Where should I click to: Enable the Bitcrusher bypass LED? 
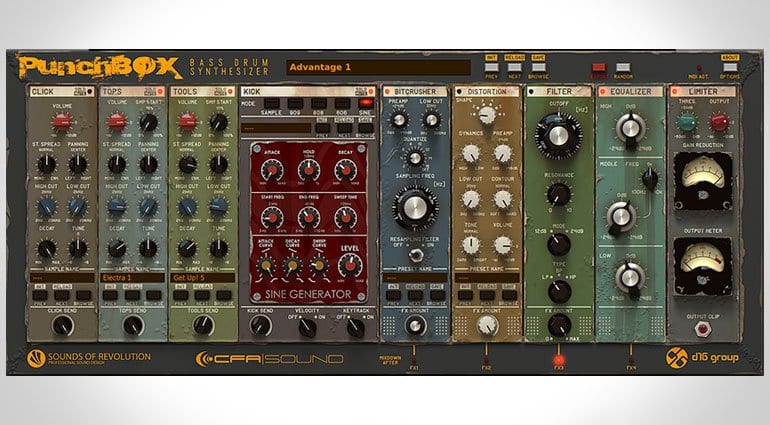click(x=387, y=92)
